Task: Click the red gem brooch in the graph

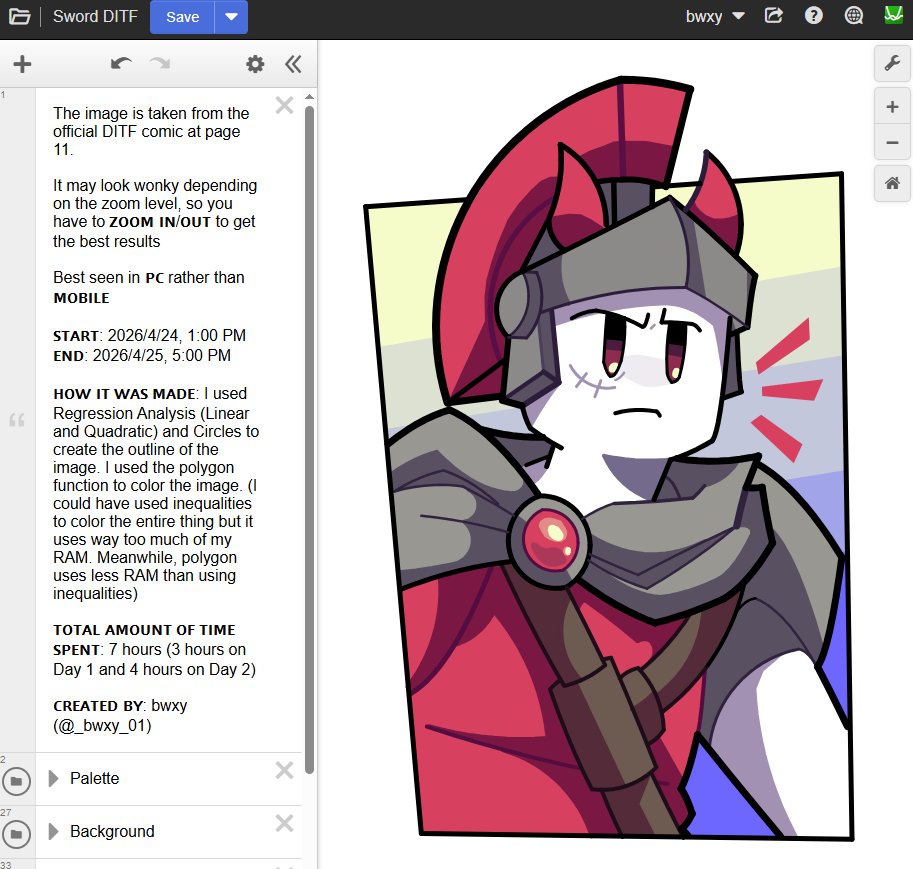Action: coord(550,540)
